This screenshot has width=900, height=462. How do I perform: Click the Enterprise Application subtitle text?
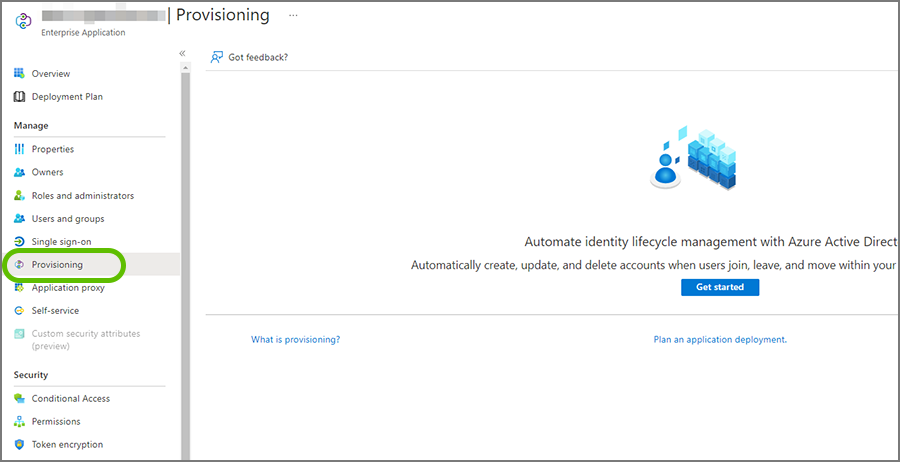83,33
